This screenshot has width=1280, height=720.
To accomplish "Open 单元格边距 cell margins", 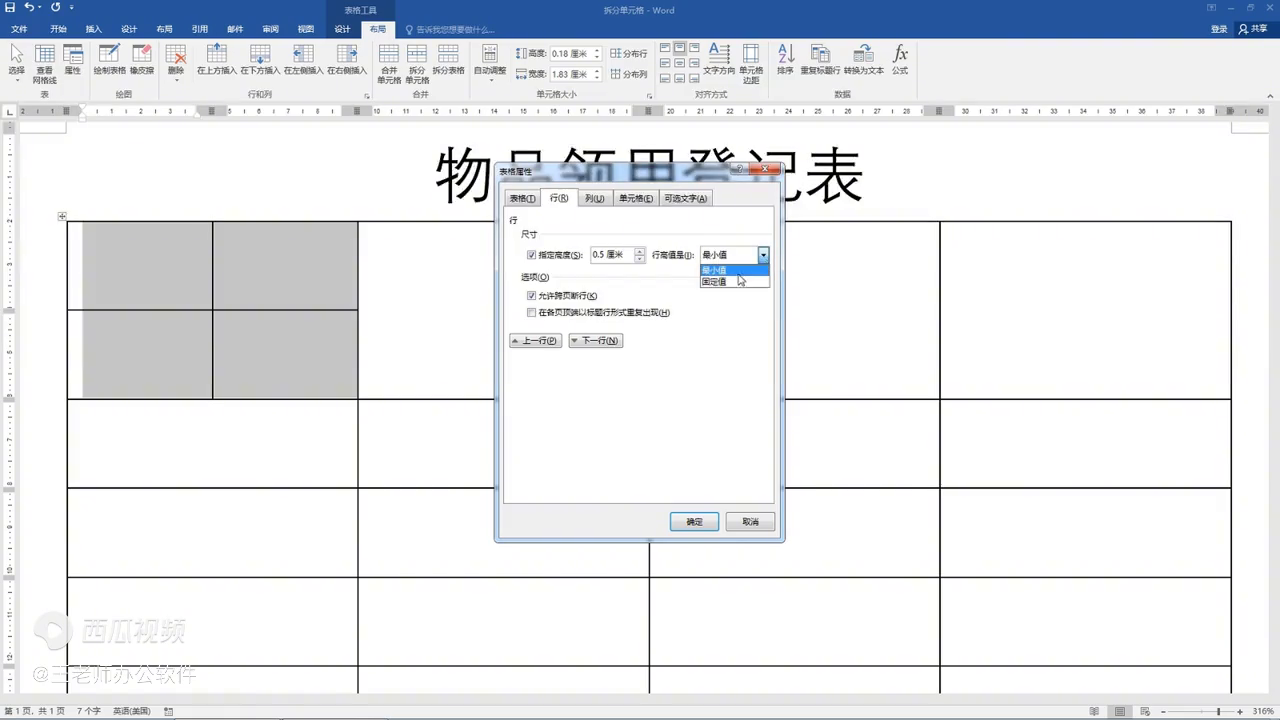I will 751,63.
